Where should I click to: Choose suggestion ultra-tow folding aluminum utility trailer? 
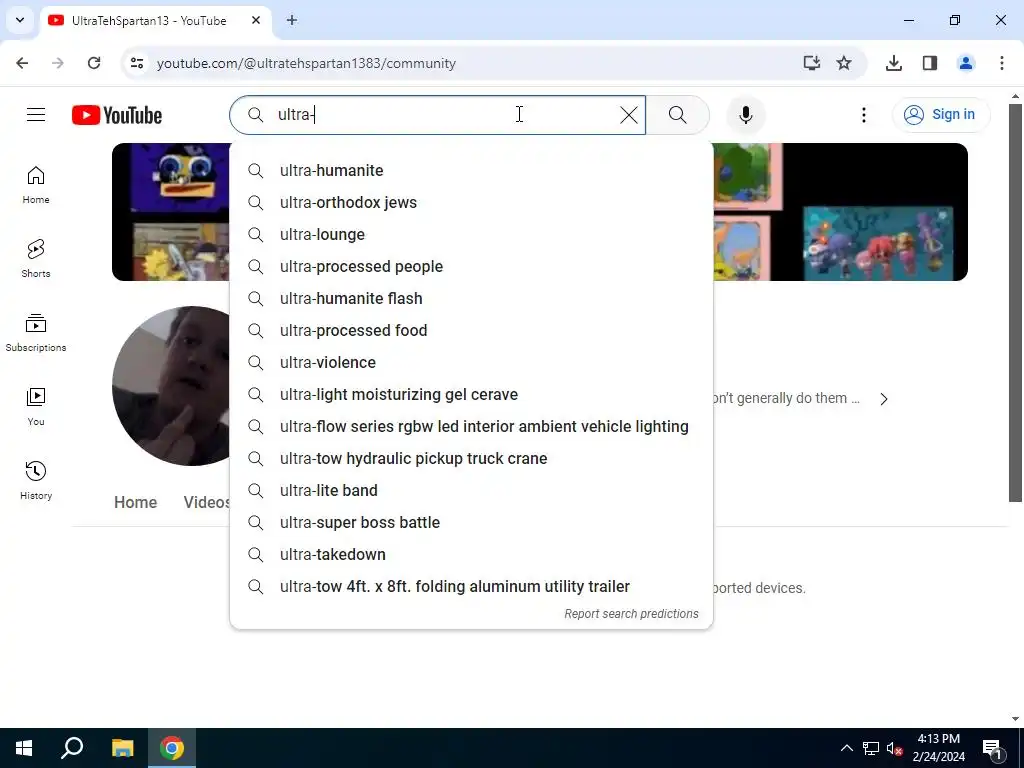click(x=472, y=586)
